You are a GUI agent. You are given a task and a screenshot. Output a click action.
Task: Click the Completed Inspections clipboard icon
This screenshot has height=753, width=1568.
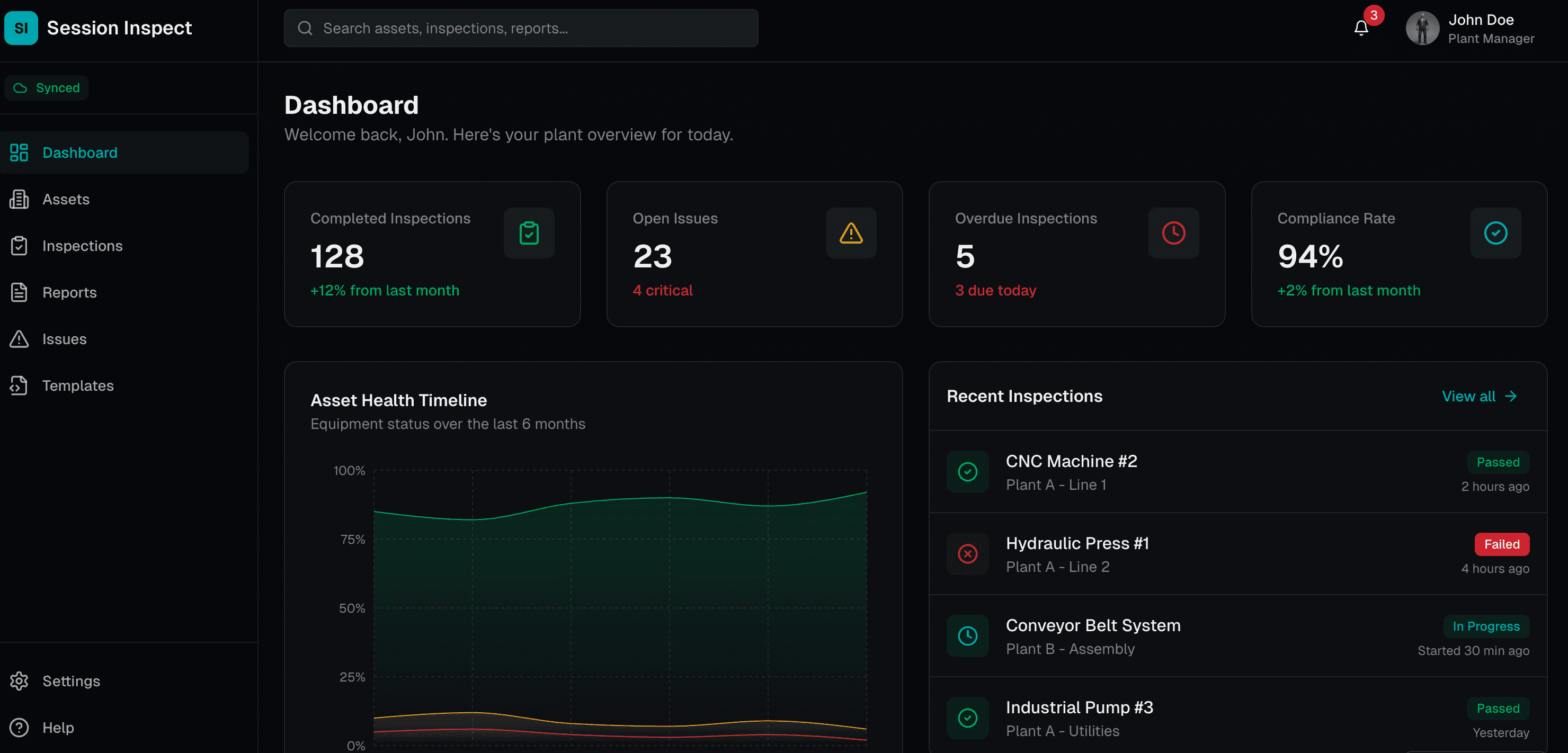tap(529, 233)
